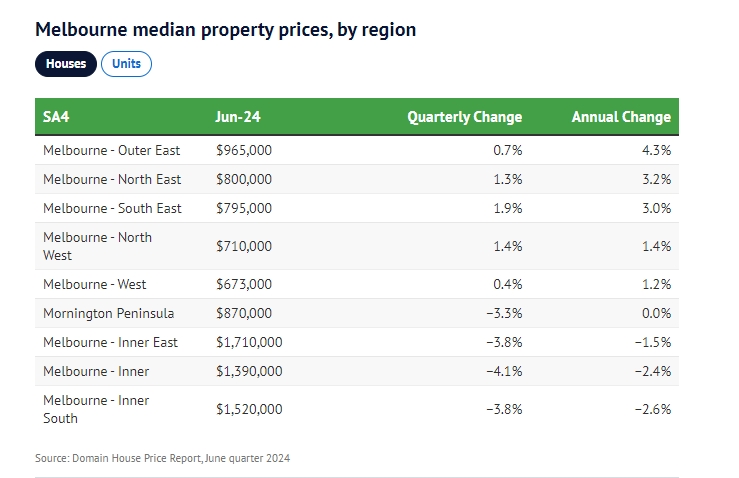Switch to the Units tab
This screenshot has width=739, height=478.
click(126, 64)
